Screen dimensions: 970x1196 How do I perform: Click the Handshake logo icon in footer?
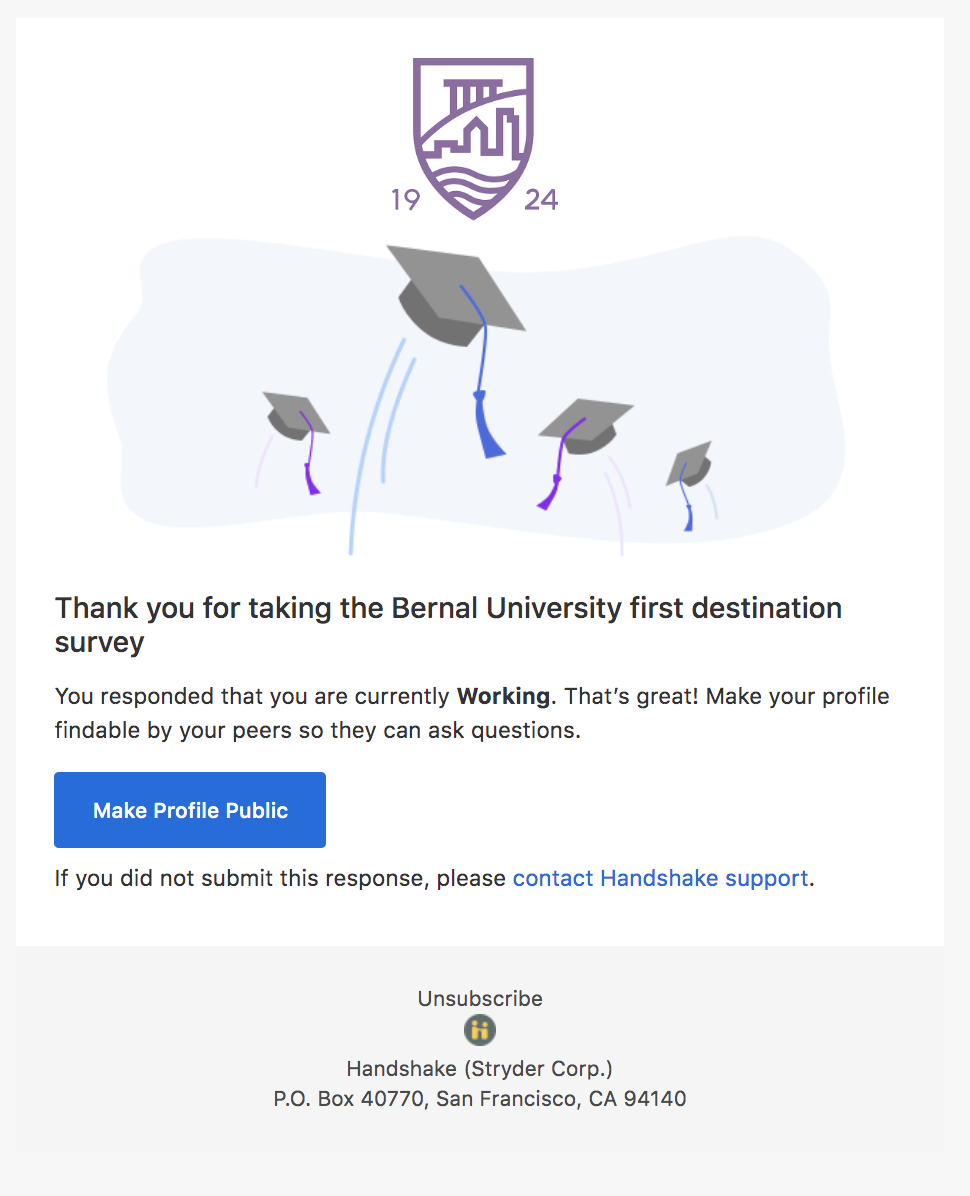[x=480, y=1030]
